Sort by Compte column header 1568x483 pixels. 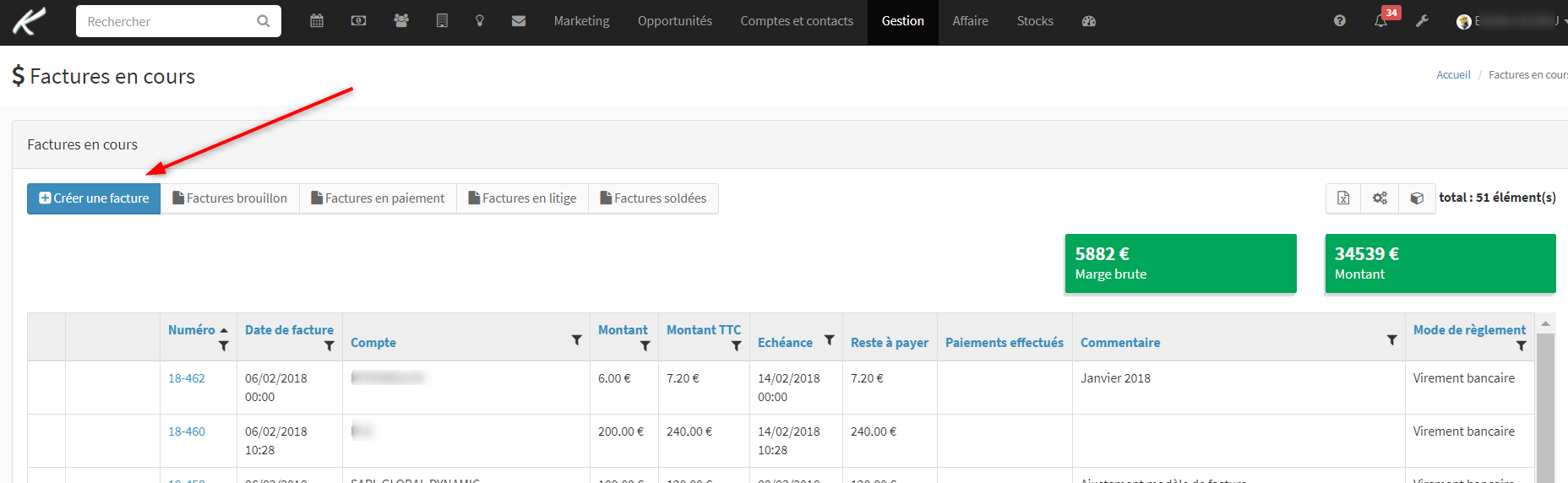tap(373, 343)
